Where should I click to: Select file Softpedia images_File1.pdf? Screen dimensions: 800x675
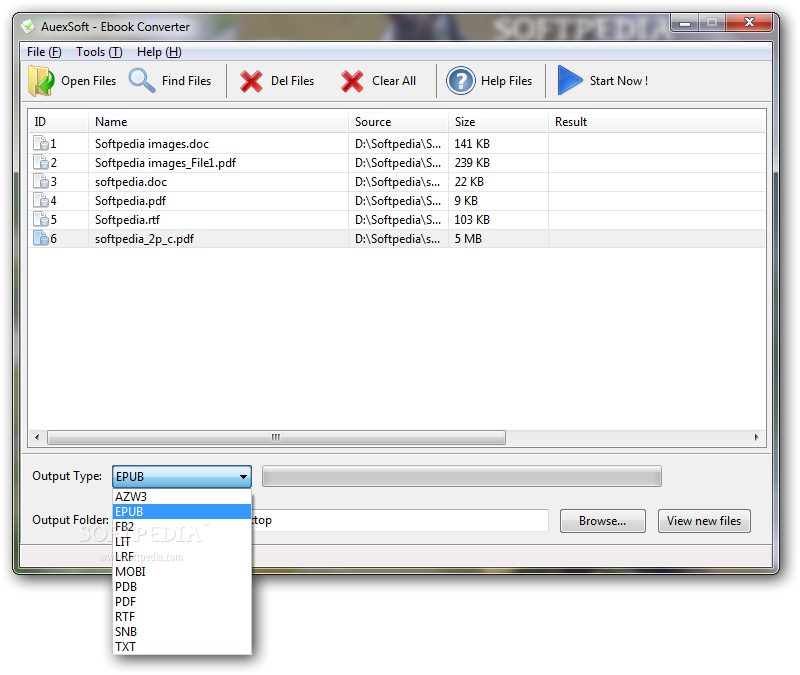pyautogui.click(x=165, y=163)
